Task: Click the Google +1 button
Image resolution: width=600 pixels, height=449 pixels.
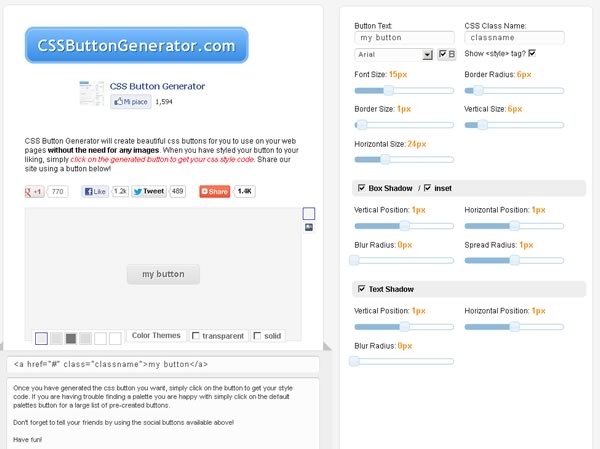Action: coord(34,191)
